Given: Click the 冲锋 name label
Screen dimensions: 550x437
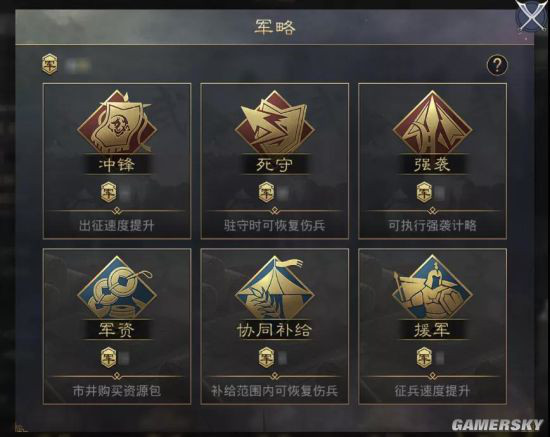Looking at the screenshot, I should point(117,164).
